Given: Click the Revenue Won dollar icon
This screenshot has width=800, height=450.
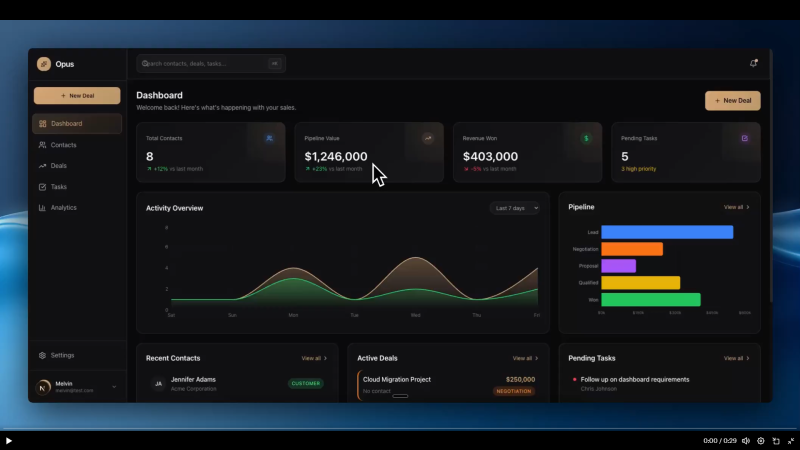Looking at the screenshot, I should coord(586,138).
